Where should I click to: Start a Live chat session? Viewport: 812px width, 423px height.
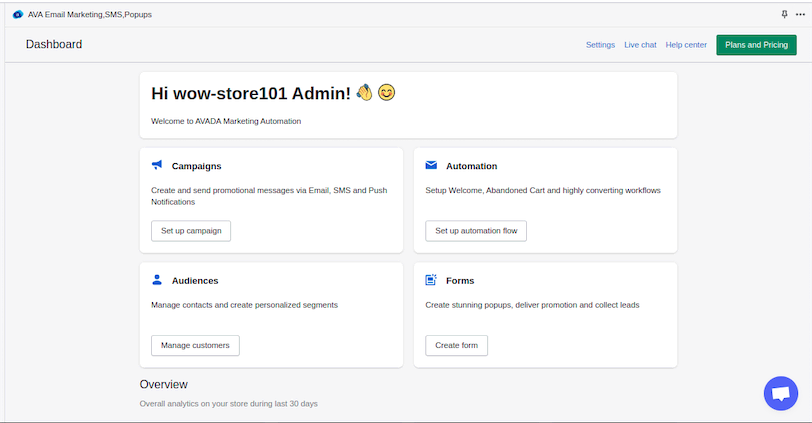click(640, 45)
